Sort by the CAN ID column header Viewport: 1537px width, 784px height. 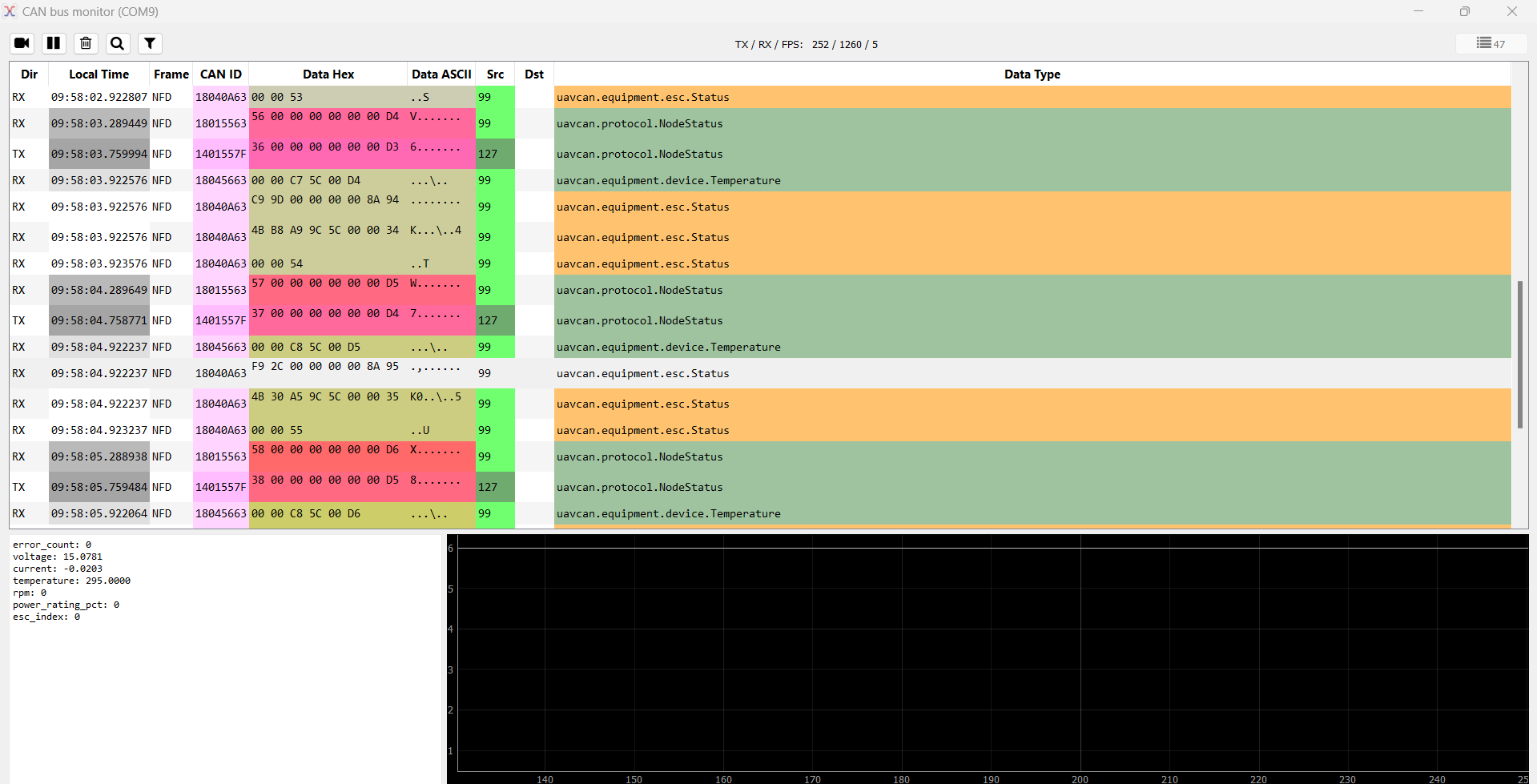[x=221, y=74]
